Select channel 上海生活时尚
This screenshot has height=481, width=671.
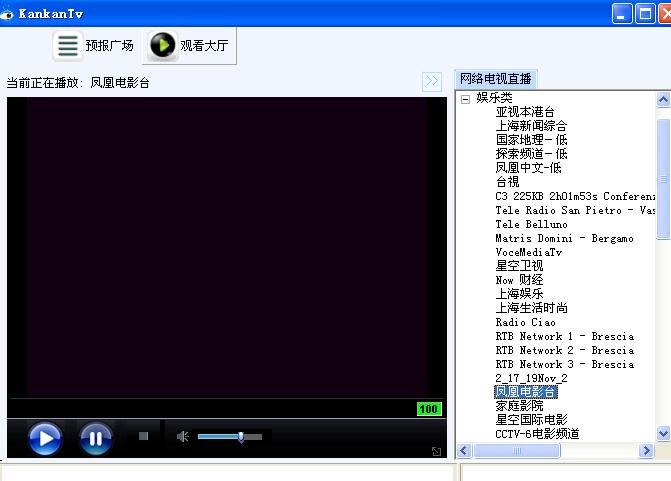531,308
